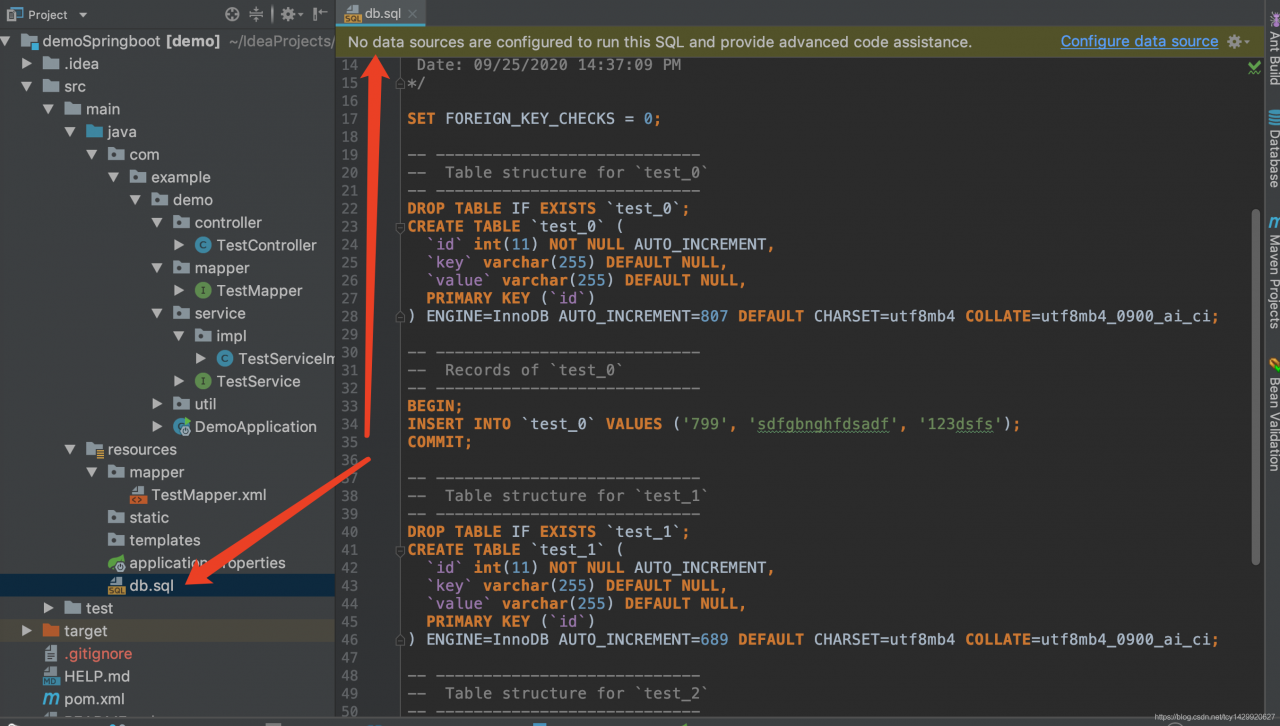This screenshot has width=1280, height=726.
Task: Click the Configure data source link
Action: tap(1139, 42)
